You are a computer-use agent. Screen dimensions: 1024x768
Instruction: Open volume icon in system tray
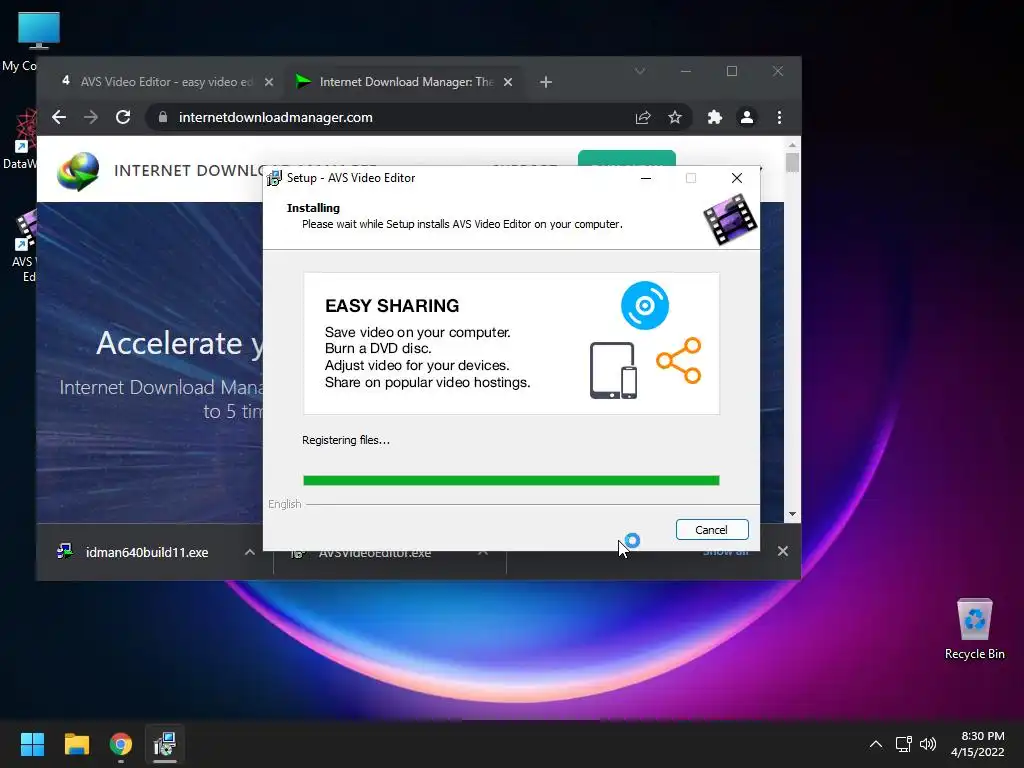click(927, 744)
